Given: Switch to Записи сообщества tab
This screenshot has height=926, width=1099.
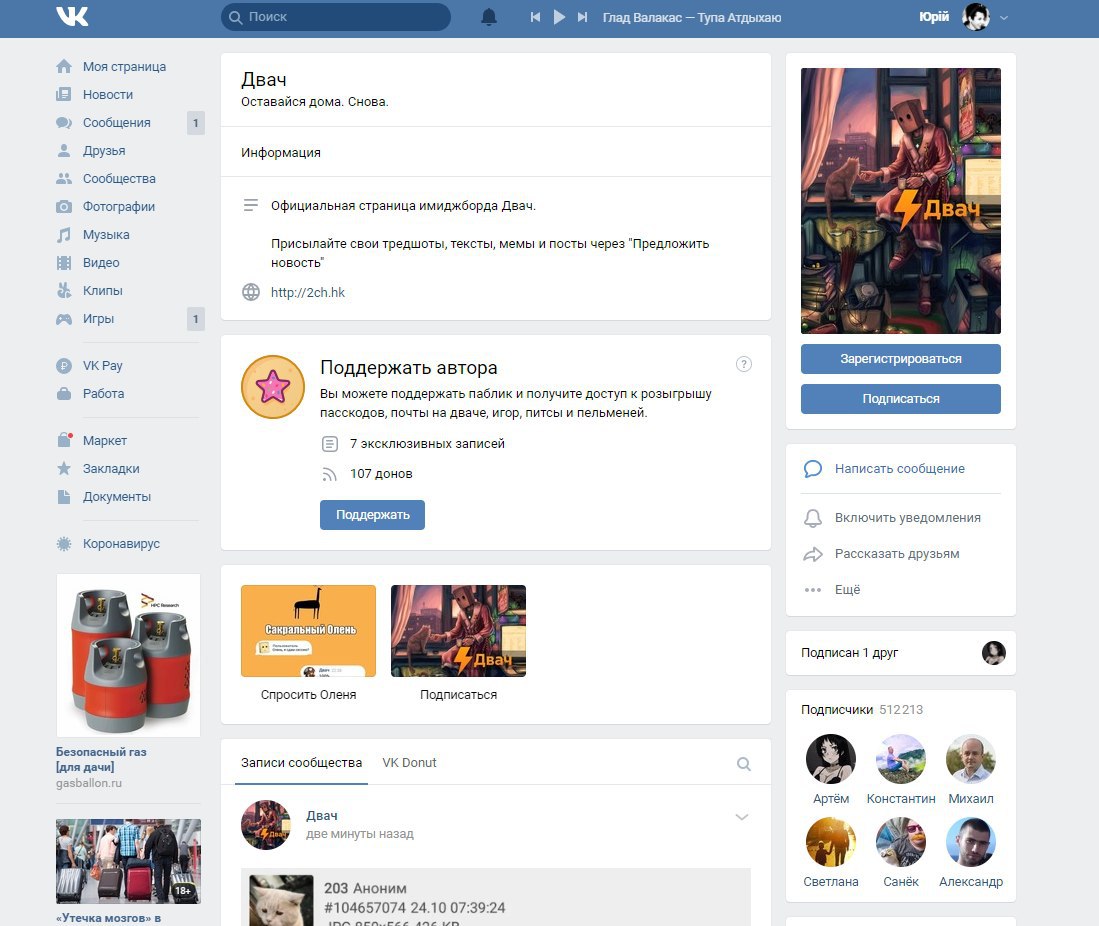Looking at the screenshot, I should tap(301, 763).
